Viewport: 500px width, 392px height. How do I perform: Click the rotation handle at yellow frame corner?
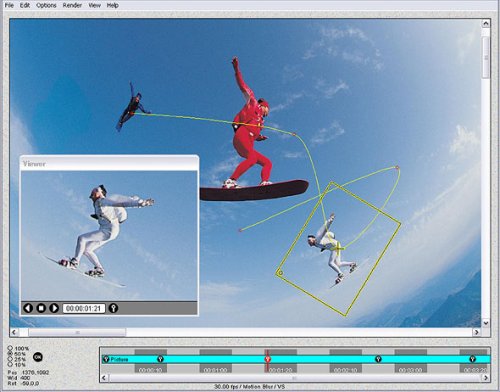(x=280, y=273)
